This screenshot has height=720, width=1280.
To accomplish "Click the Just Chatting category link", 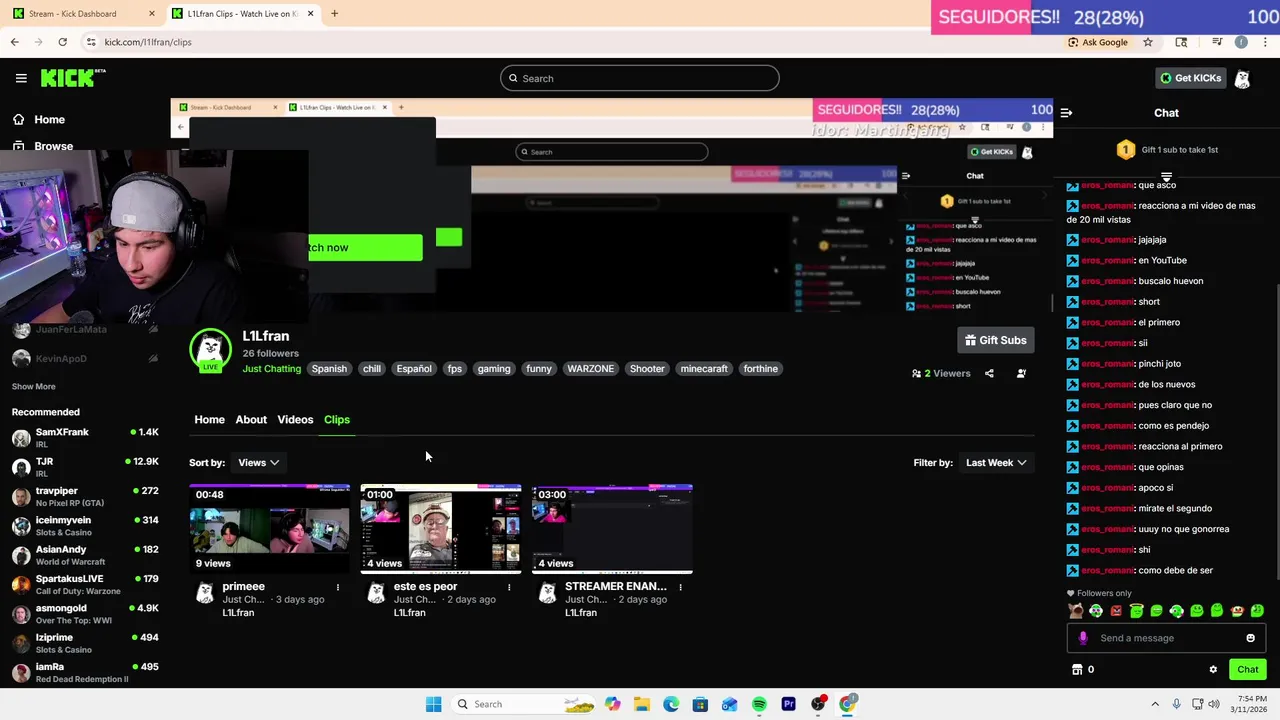I will pyautogui.click(x=271, y=369).
